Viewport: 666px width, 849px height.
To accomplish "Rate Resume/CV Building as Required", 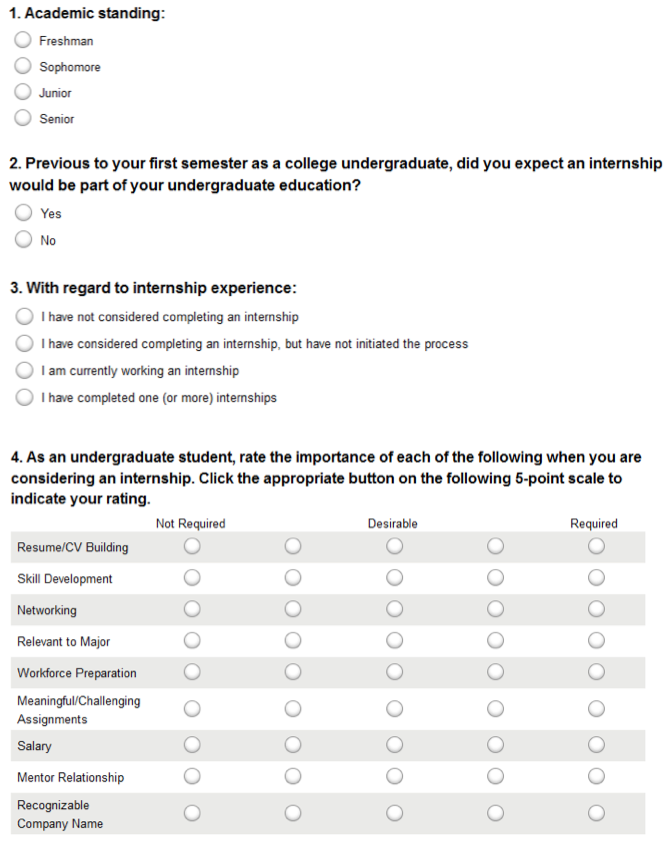I will 596,546.
